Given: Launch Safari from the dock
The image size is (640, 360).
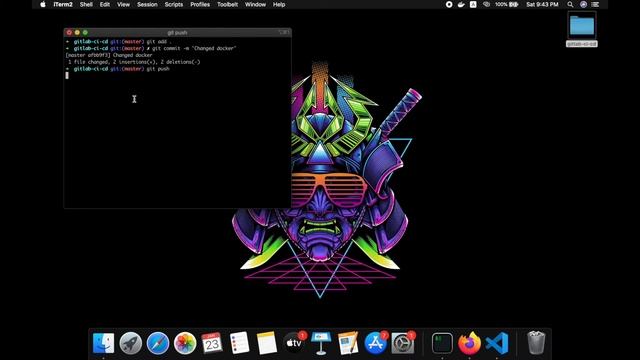Looking at the screenshot, I should (158, 343).
